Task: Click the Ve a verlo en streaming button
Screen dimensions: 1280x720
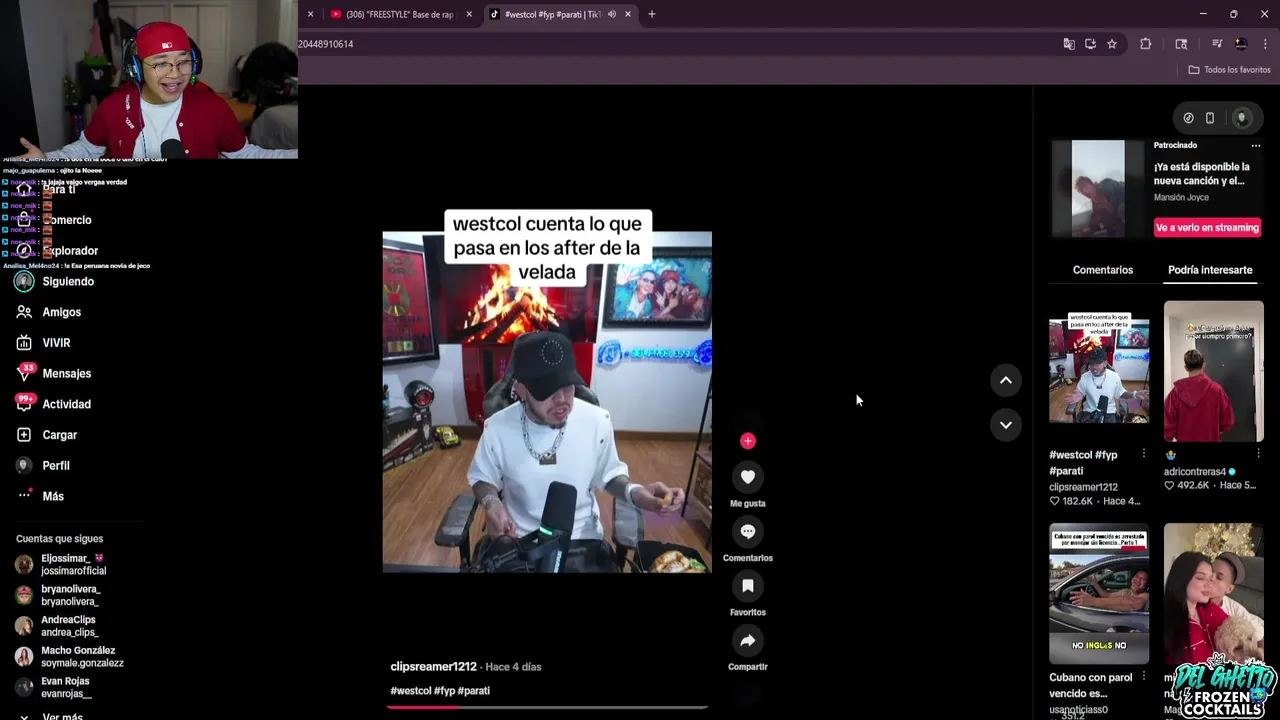Action: click(1207, 228)
